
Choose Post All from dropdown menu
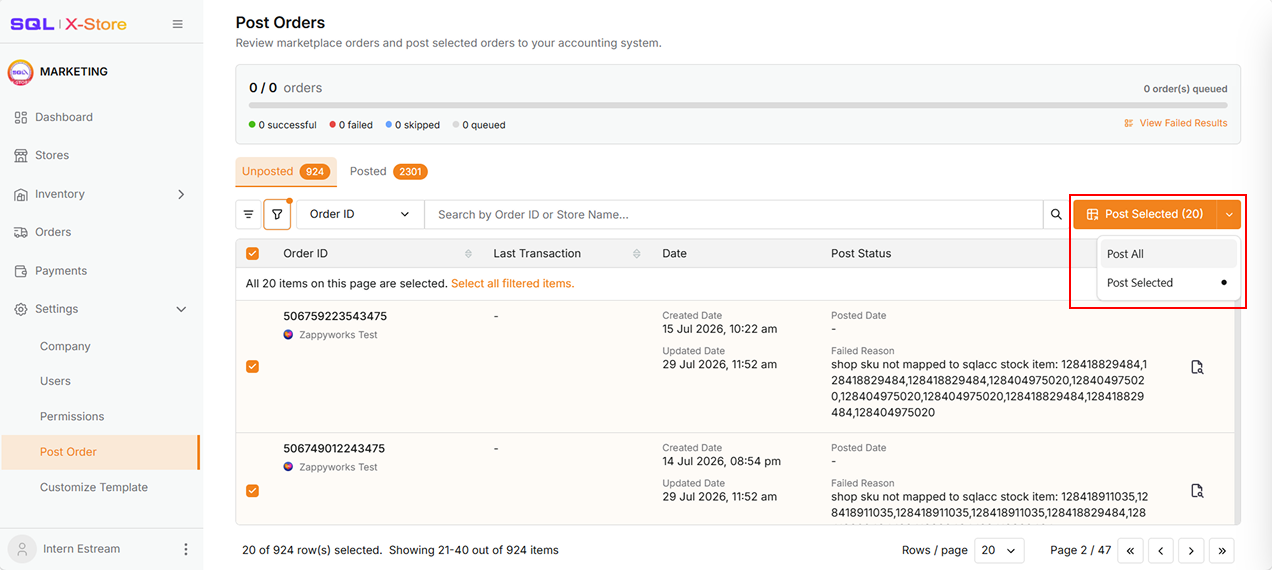[x=1168, y=254]
